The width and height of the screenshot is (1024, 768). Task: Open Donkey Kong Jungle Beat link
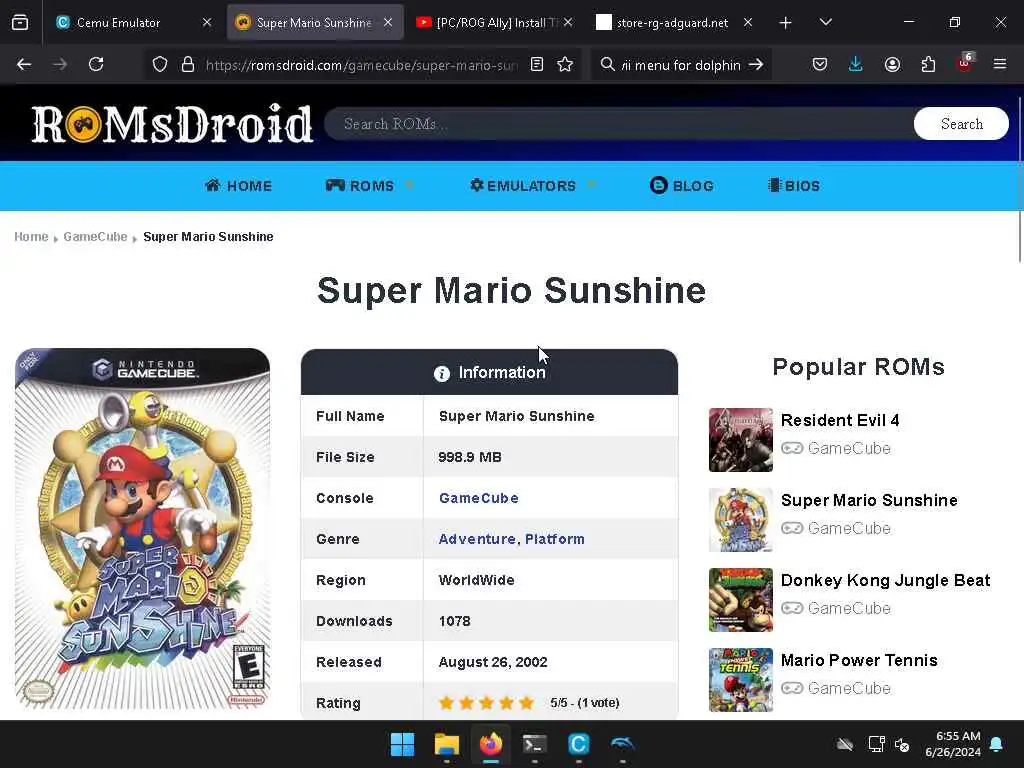pyautogui.click(x=886, y=581)
